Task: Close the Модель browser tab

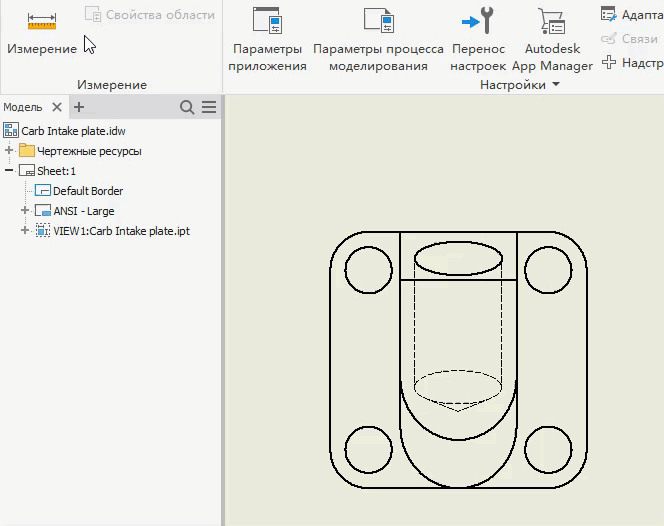Action: point(57,107)
